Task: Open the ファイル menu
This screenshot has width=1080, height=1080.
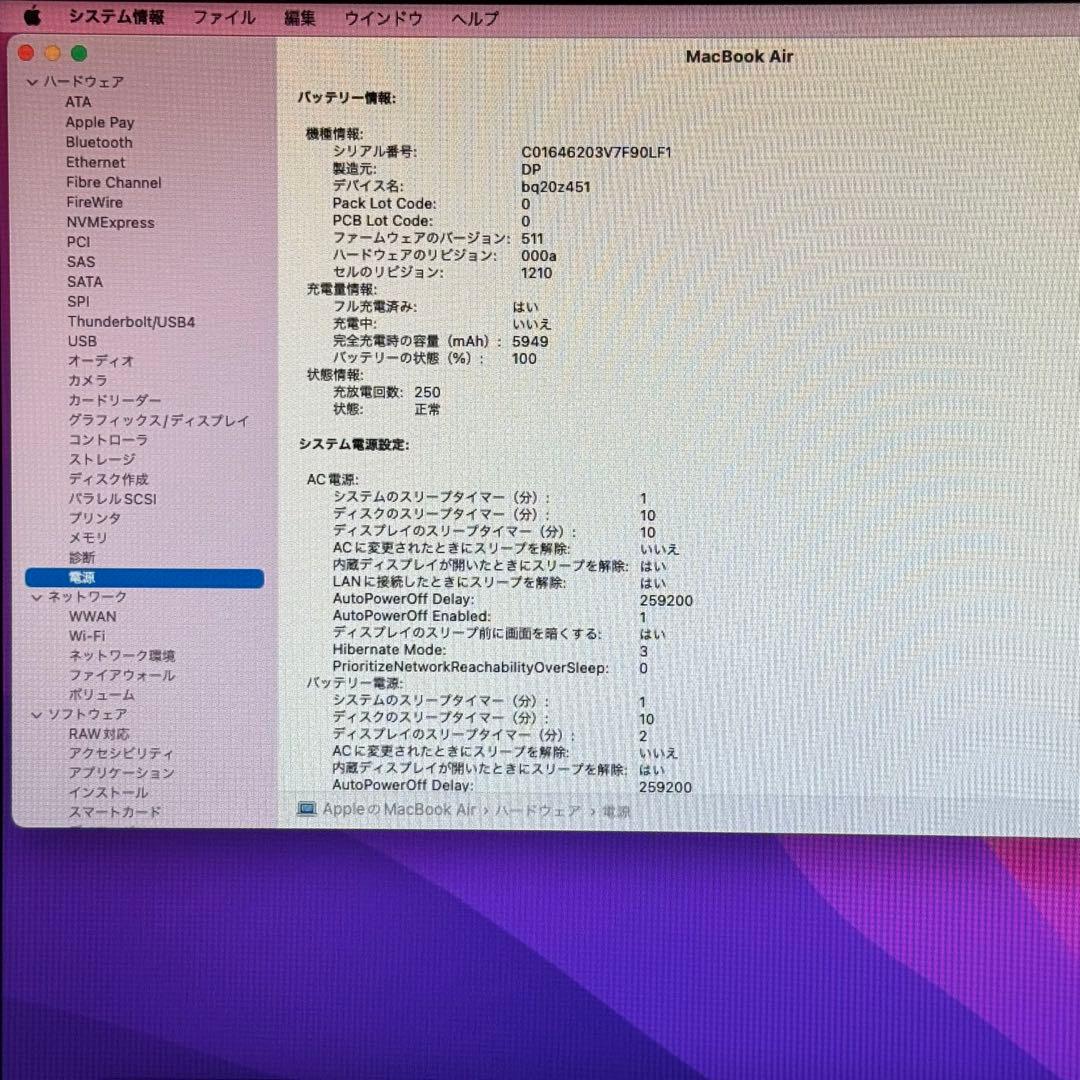Action: click(x=224, y=17)
